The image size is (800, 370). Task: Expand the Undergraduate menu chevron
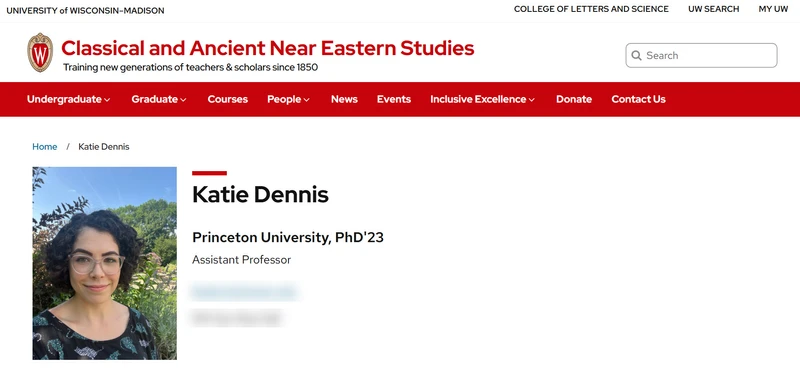107,100
